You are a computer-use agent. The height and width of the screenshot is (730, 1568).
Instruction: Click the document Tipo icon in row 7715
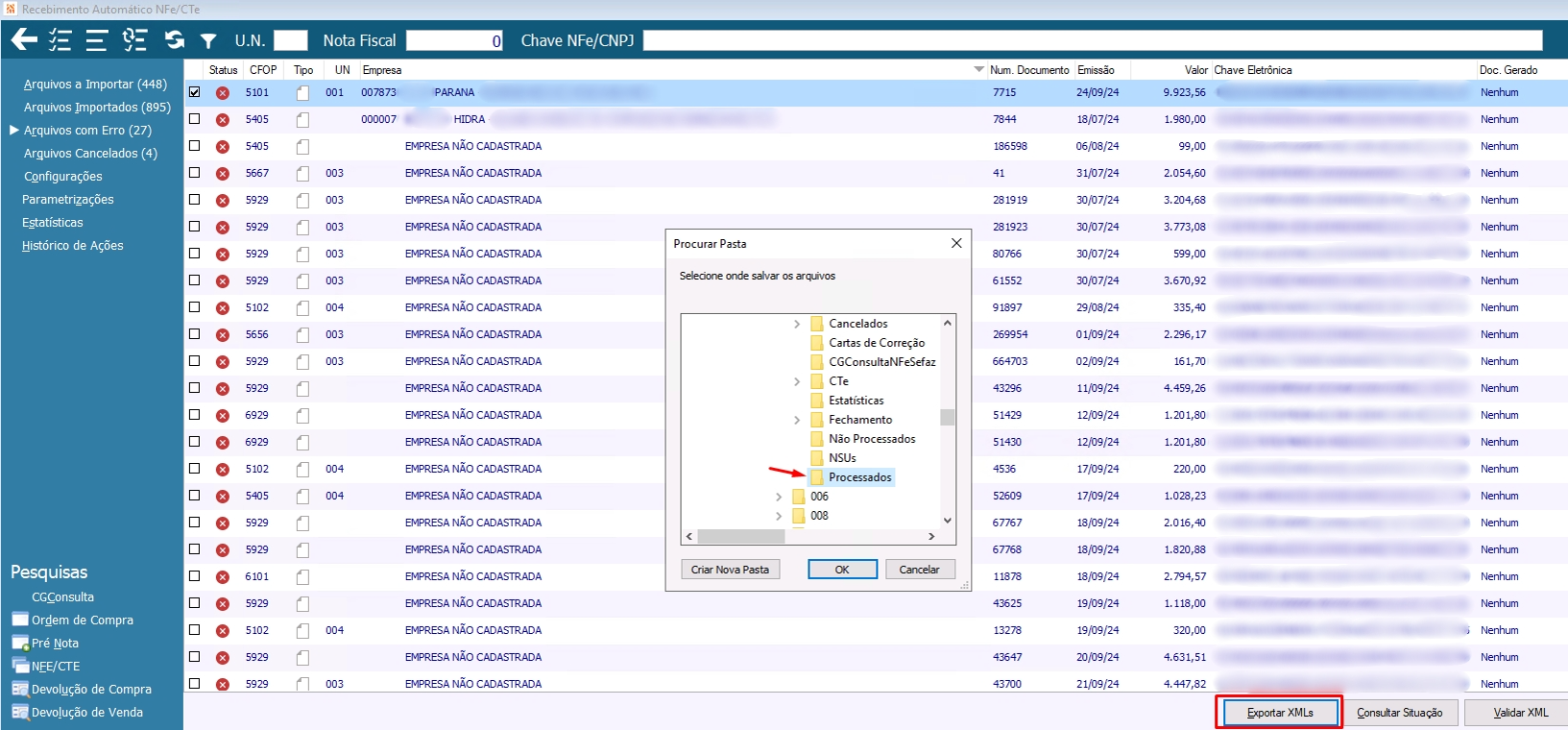pyautogui.click(x=303, y=93)
